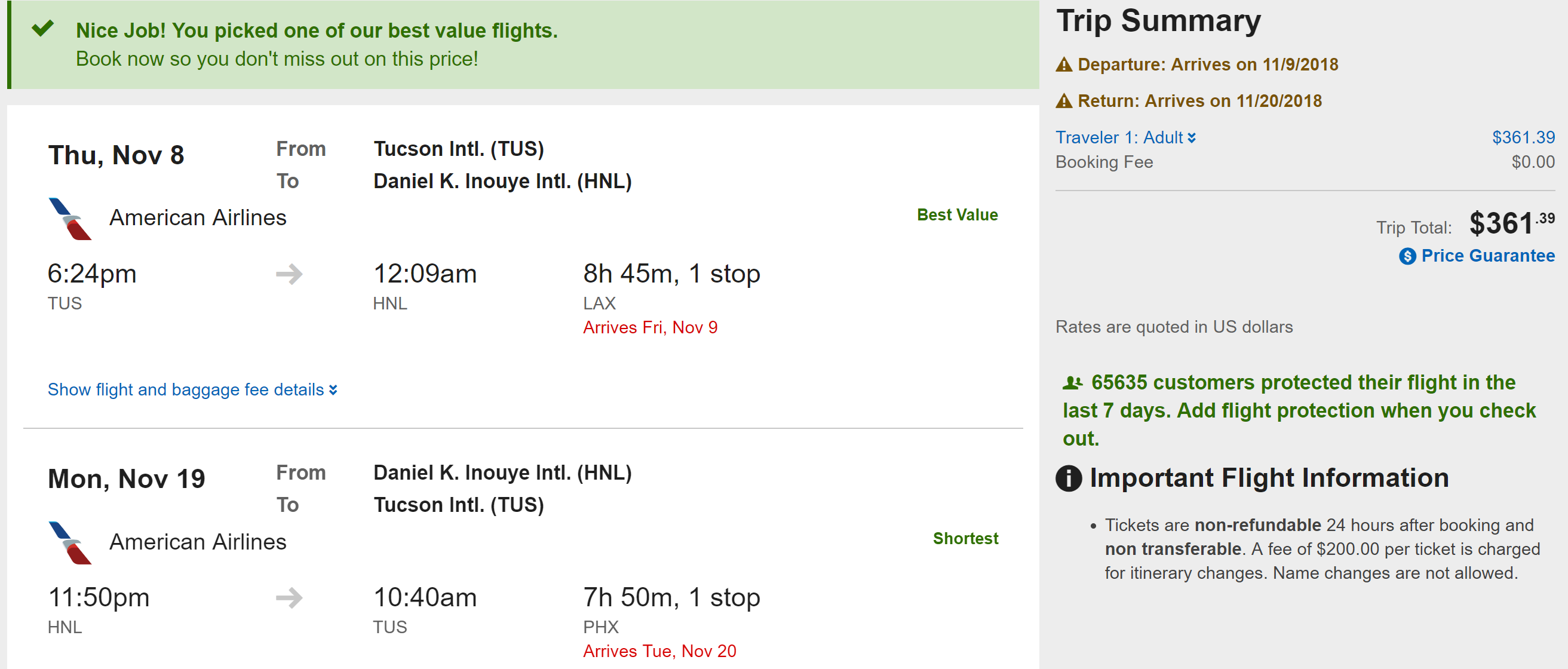Click American Airlines logo on departure flight
This screenshot has width=1568, height=669.
[70, 219]
